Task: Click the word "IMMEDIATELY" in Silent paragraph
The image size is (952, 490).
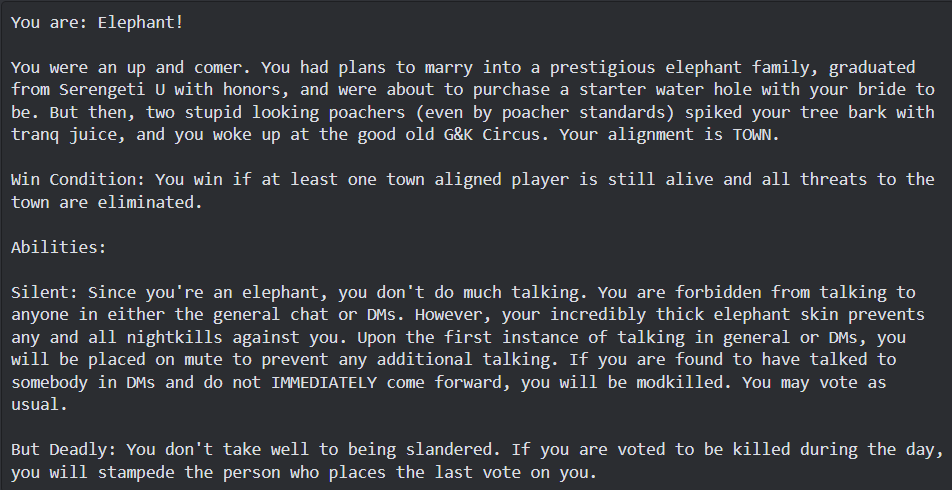Action: tap(324, 383)
